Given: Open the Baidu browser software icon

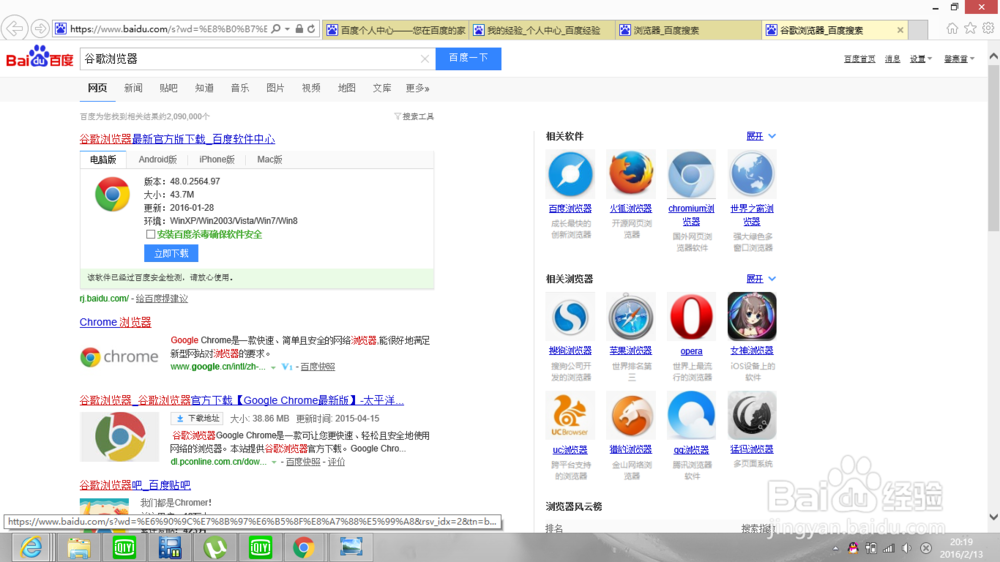Looking at the screenshot, I should [570, 174].
